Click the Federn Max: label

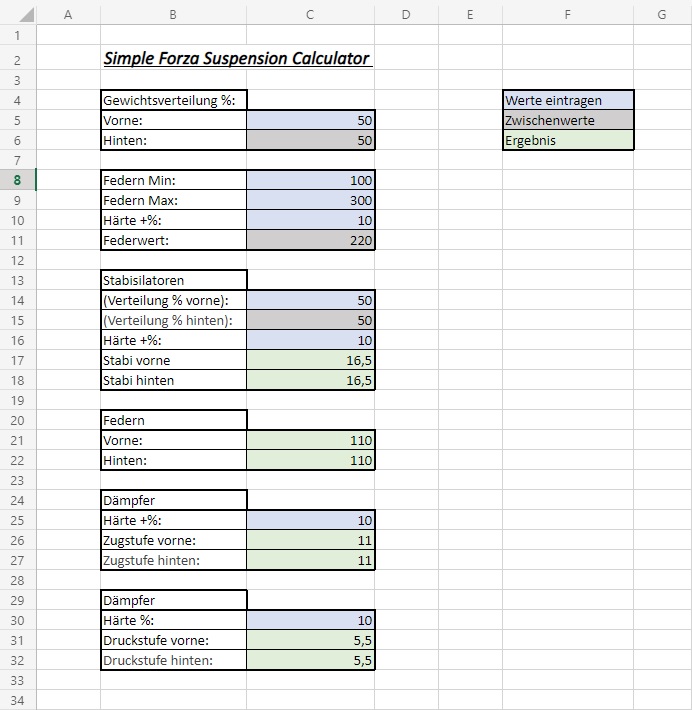point(140,200)
